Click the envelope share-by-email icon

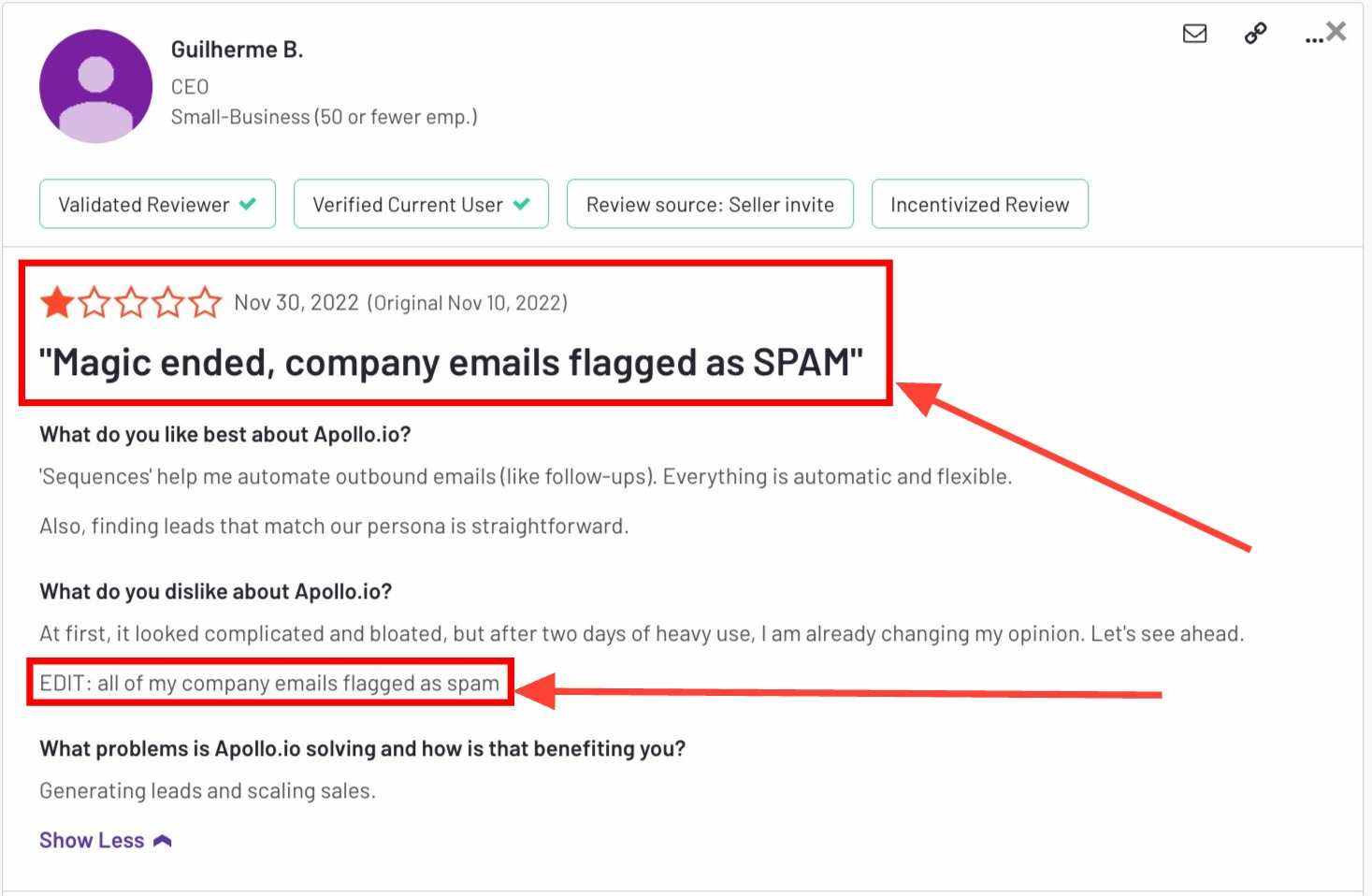[x=1194, y=34]
